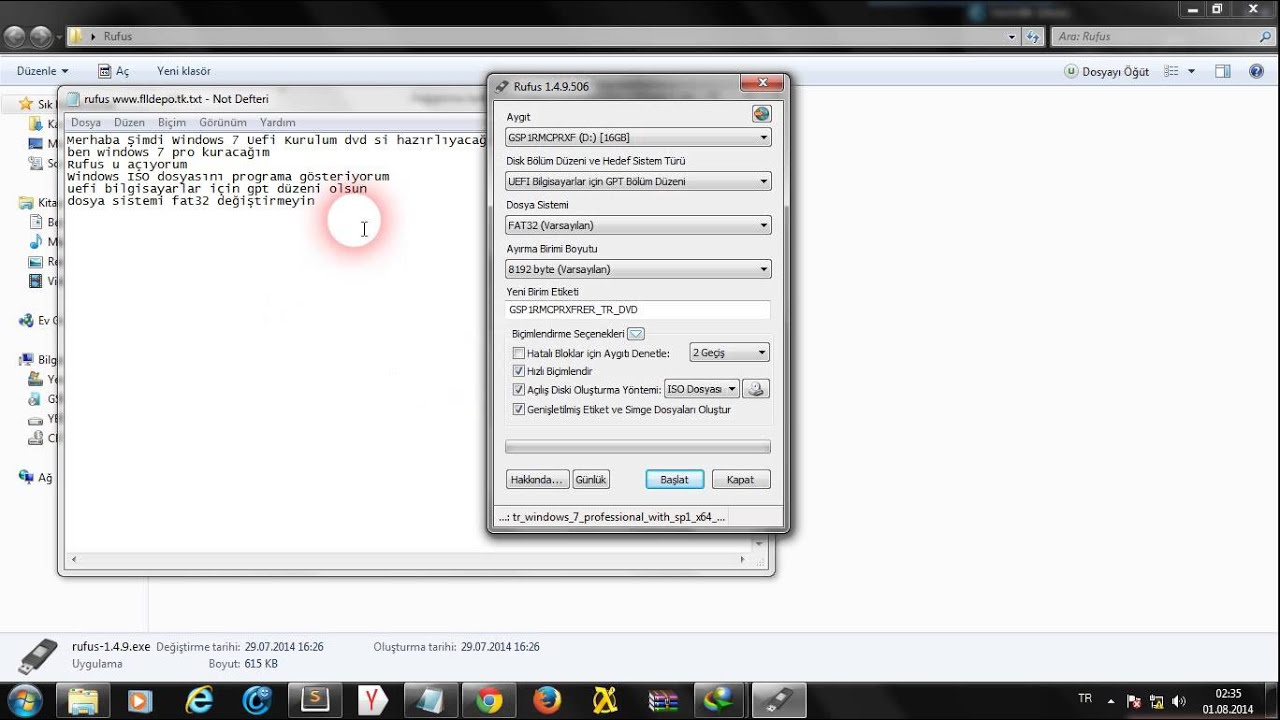Image resolution: width=1280 pixels, height=720 pixels.
Task: Launch Firefox from taskbar
Action: click(x=546, y=700)
